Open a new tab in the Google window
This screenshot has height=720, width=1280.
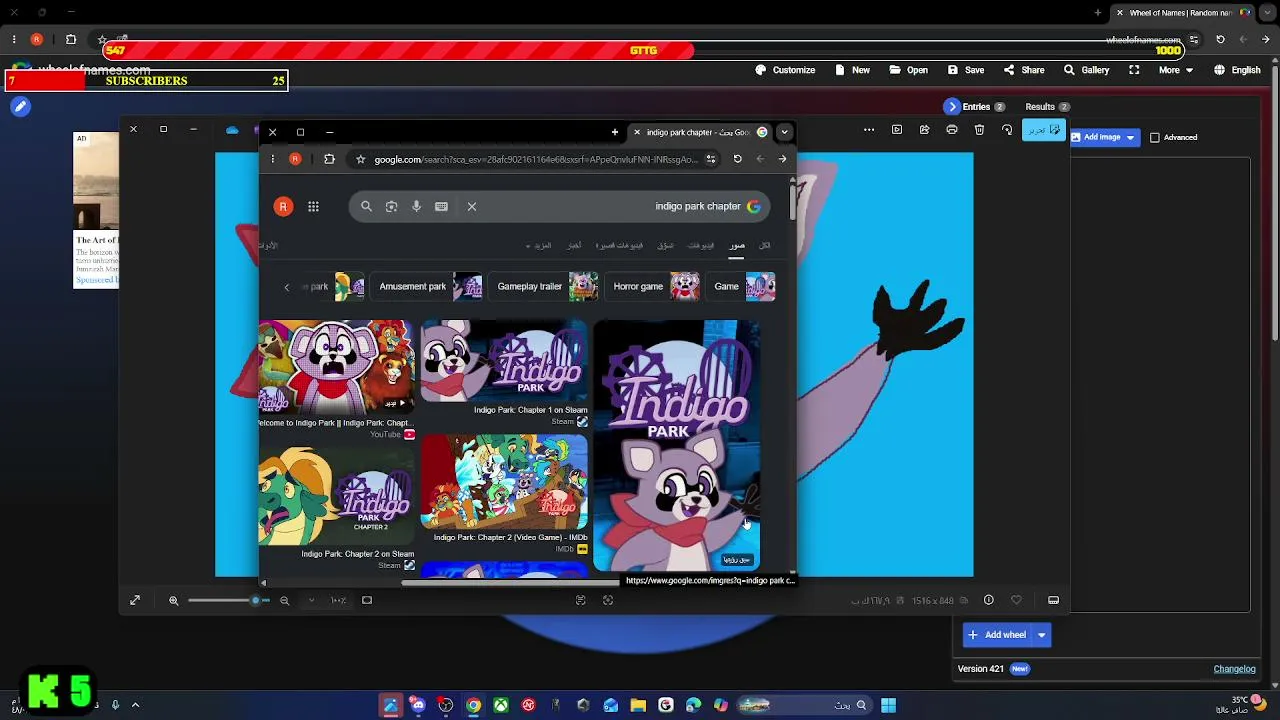click(x=615, y=132)
